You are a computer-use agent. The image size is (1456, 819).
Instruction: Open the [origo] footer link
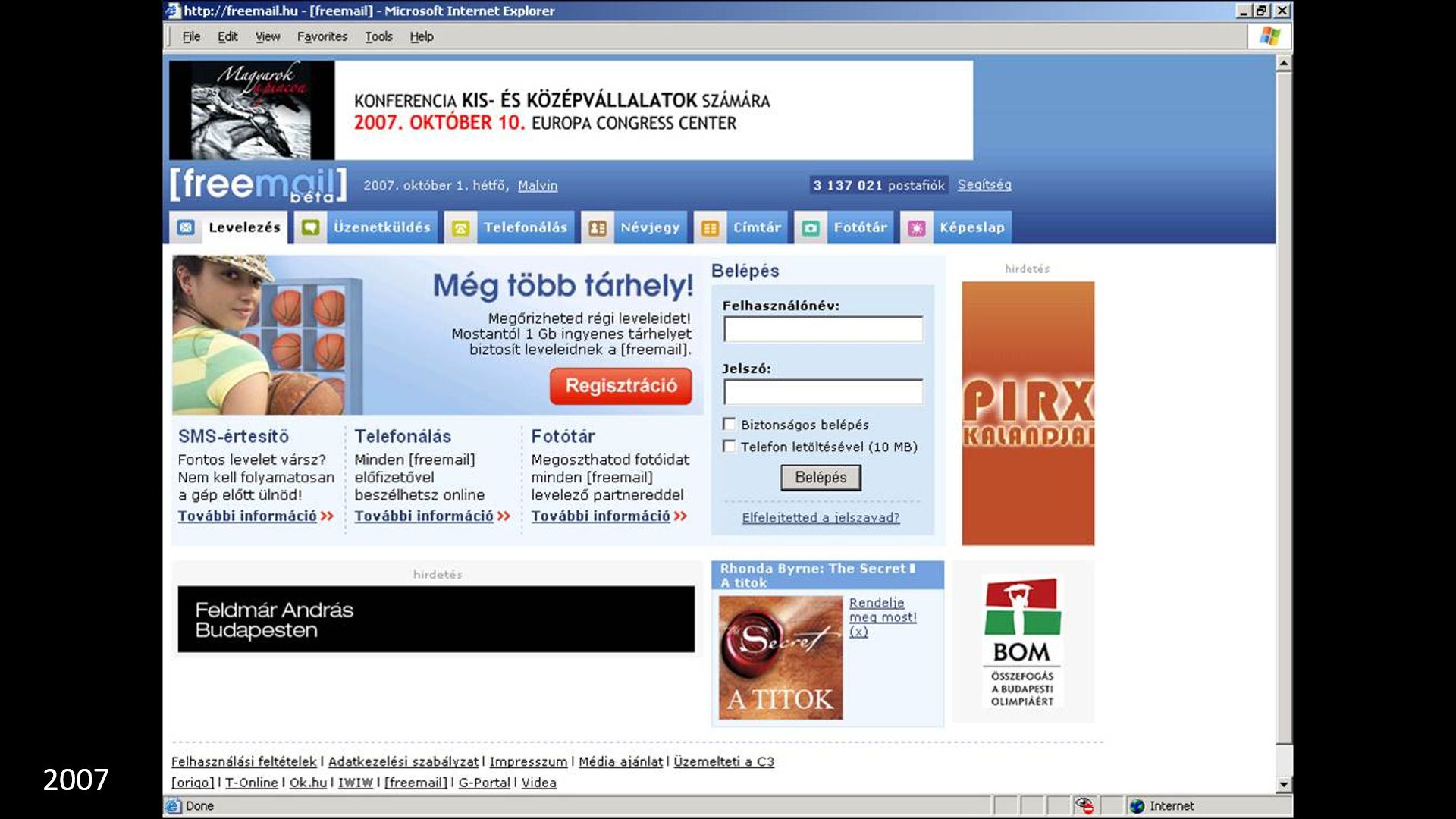(193, 783)
